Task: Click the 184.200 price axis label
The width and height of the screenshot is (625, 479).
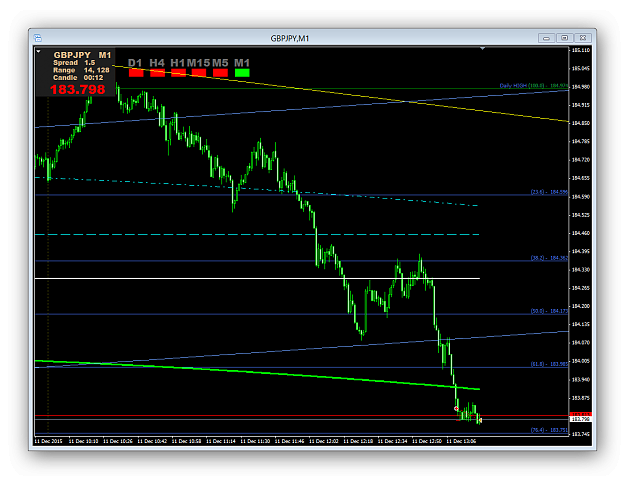Action: [581, 306]
